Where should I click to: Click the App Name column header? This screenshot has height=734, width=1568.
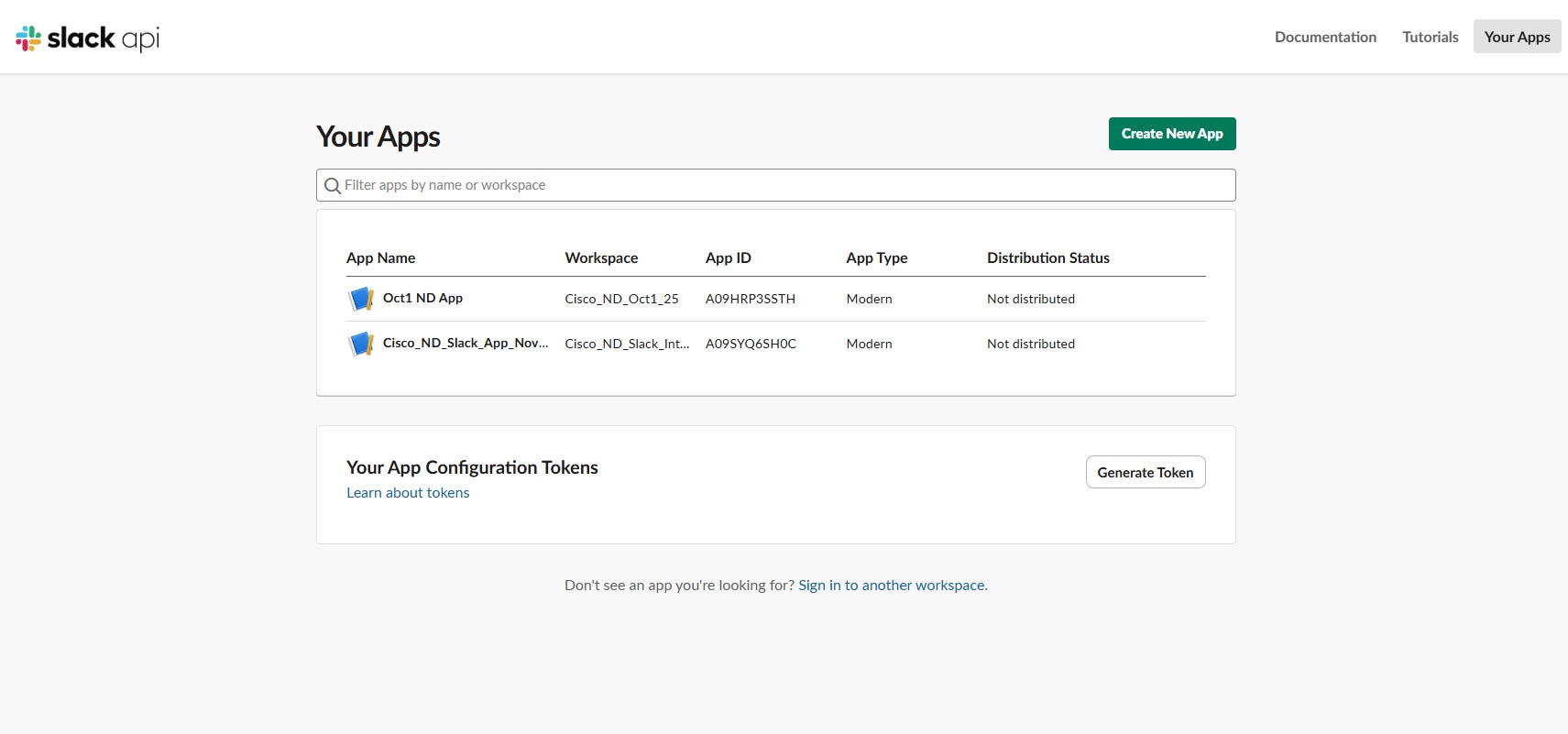[x=380, y=258]
